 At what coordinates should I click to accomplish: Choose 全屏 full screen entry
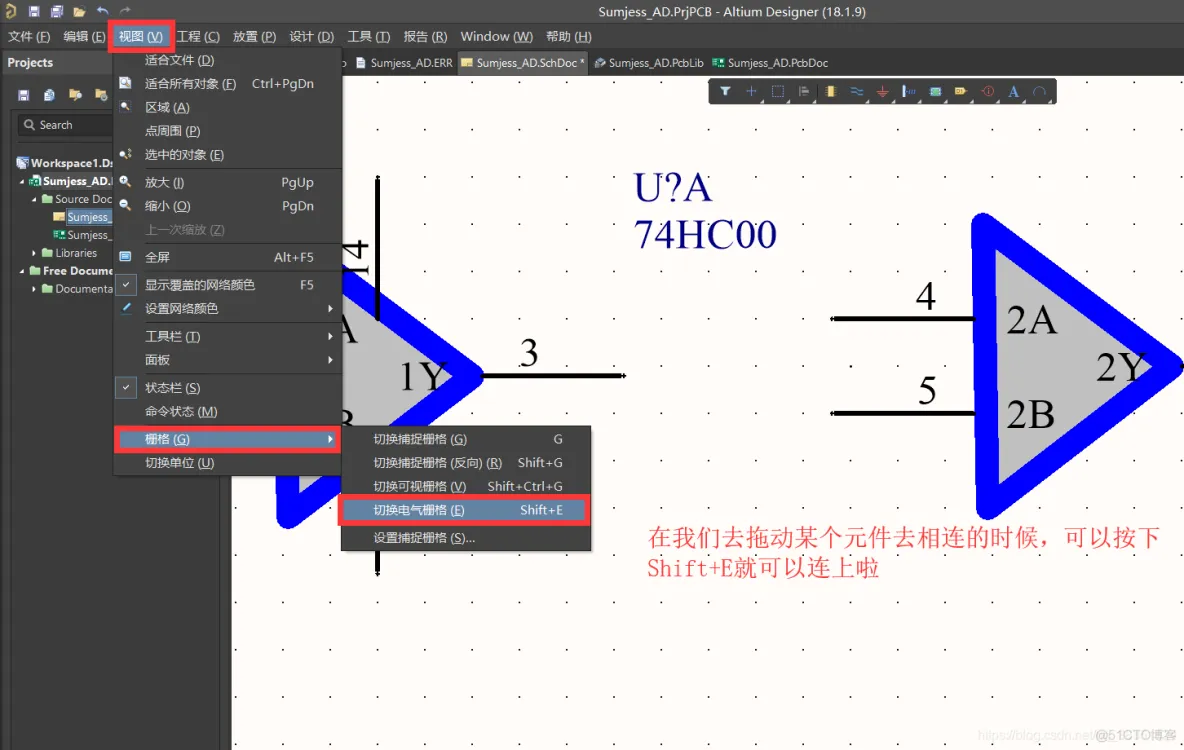[x=227, y=257]
